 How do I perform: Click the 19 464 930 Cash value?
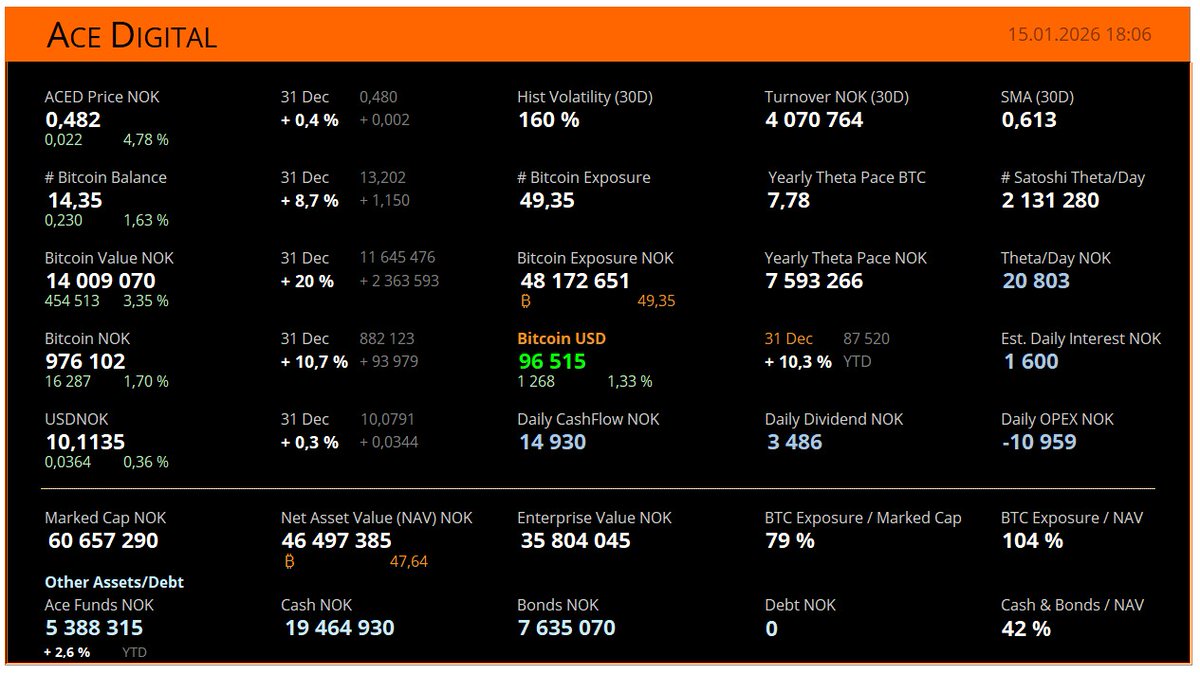pos(340,628)
